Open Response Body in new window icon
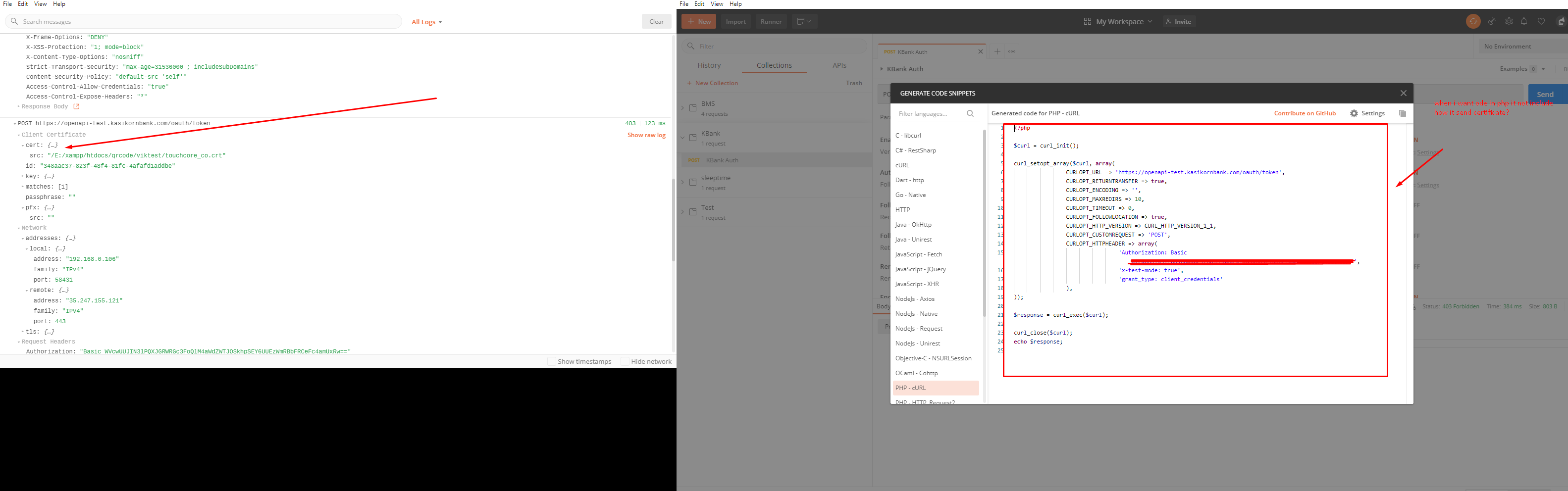The image size is (1568, 491). (x=75, y=106)
